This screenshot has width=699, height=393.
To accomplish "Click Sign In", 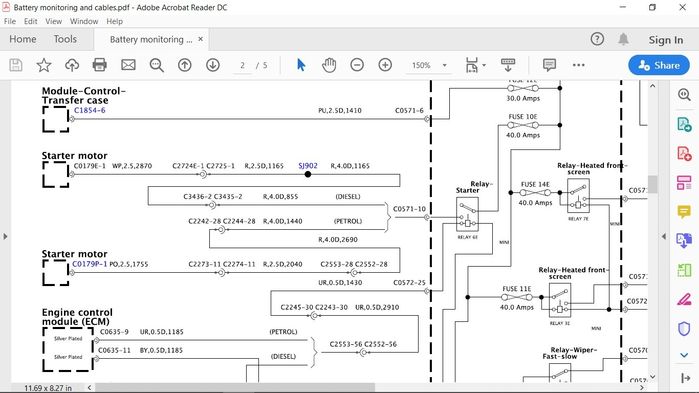I will (x=666, y=40).
